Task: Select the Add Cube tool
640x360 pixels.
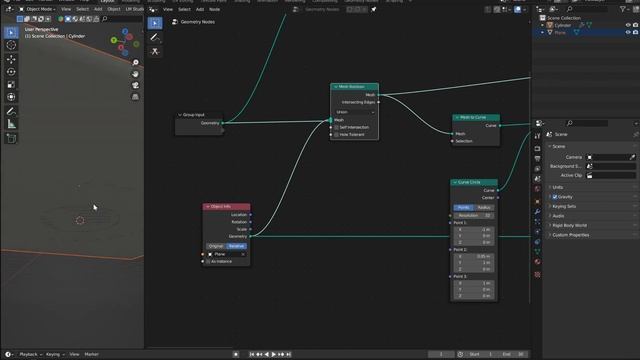Action: pyautogui.click(x=11, y=138)
